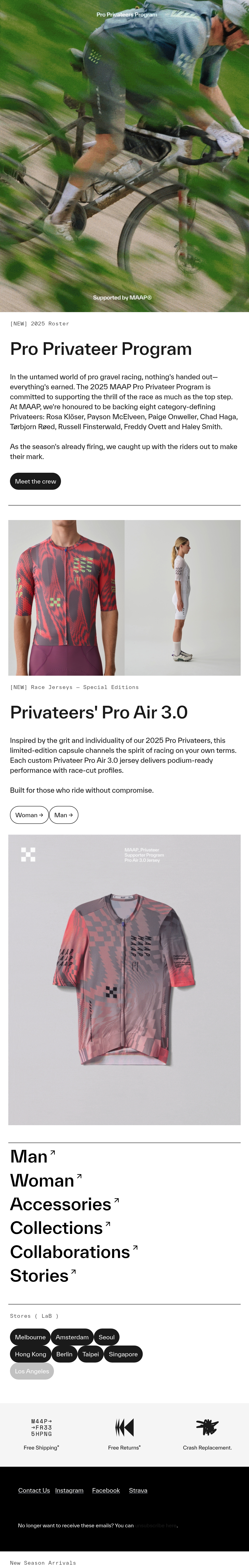Open the Strava footer link

click(138, 1490)
